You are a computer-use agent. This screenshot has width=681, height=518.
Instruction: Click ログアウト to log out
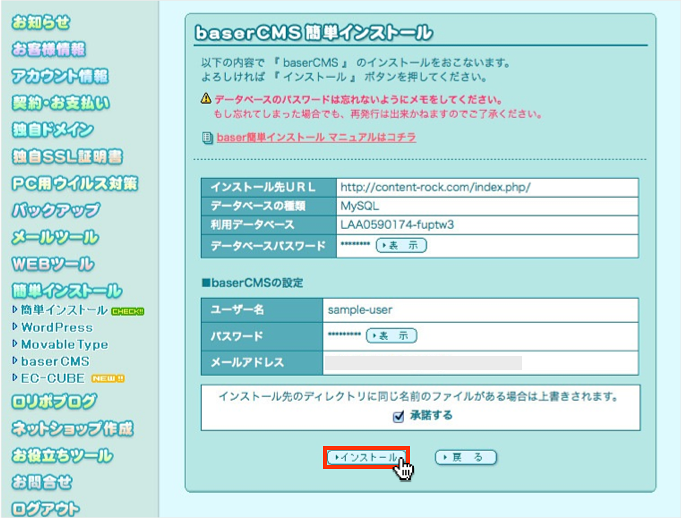tap(46, 509)
